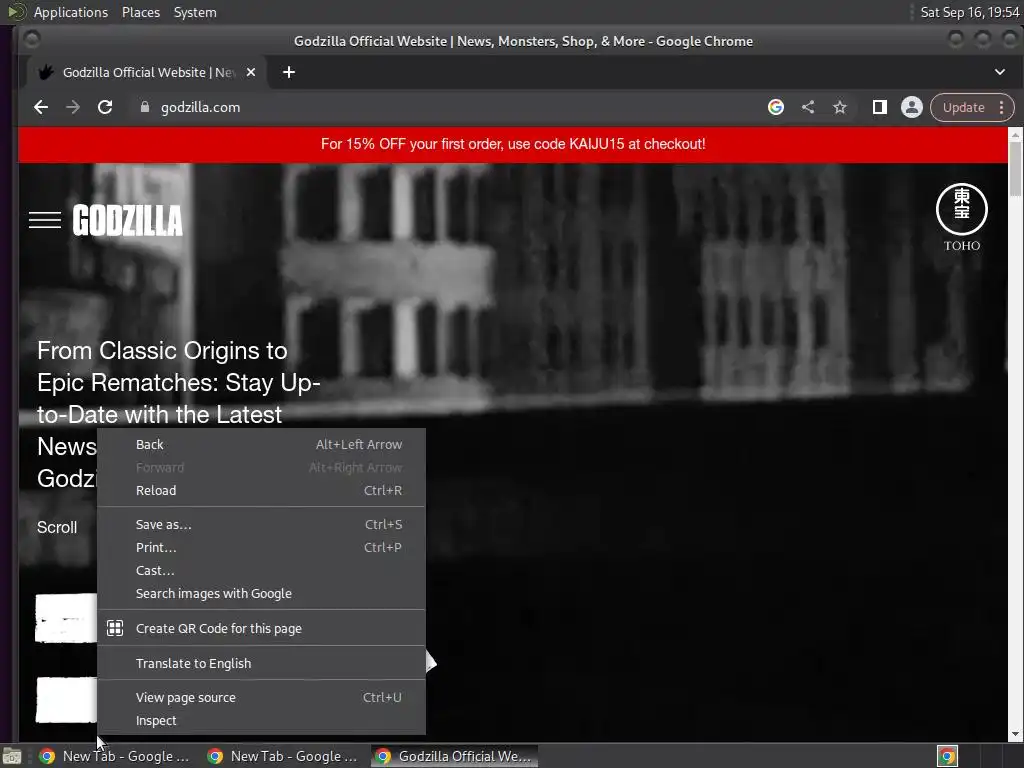Choose Create QR Code for this page
This screenshot has height=768, width=1024.
coord(261,628)
